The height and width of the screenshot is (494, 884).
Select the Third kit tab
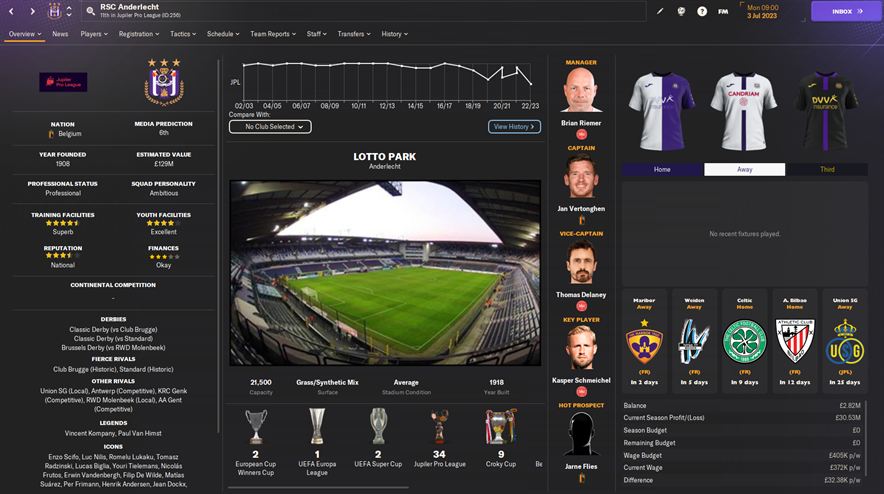coord(827,169)
